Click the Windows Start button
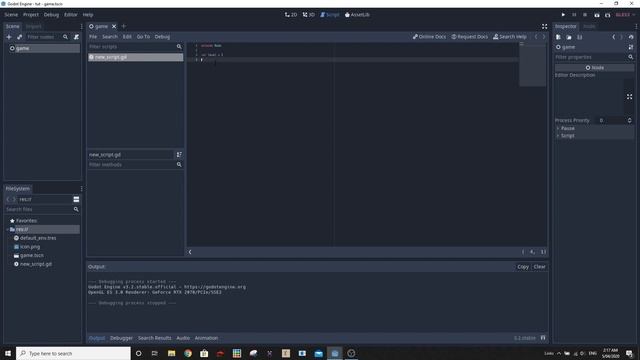 coord(8,353)
